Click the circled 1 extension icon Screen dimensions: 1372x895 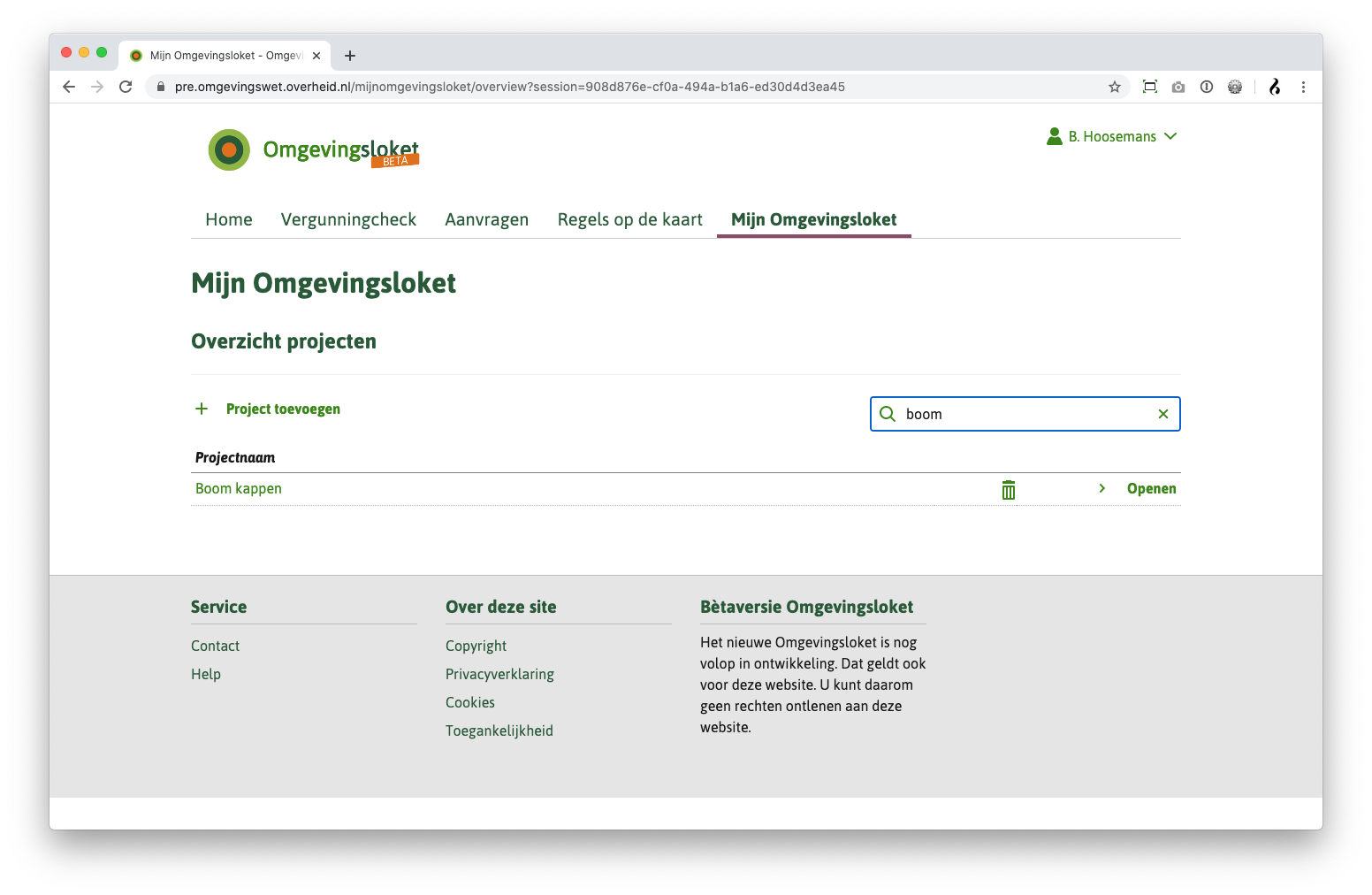pyautogui.click(x=1207, y=87)
